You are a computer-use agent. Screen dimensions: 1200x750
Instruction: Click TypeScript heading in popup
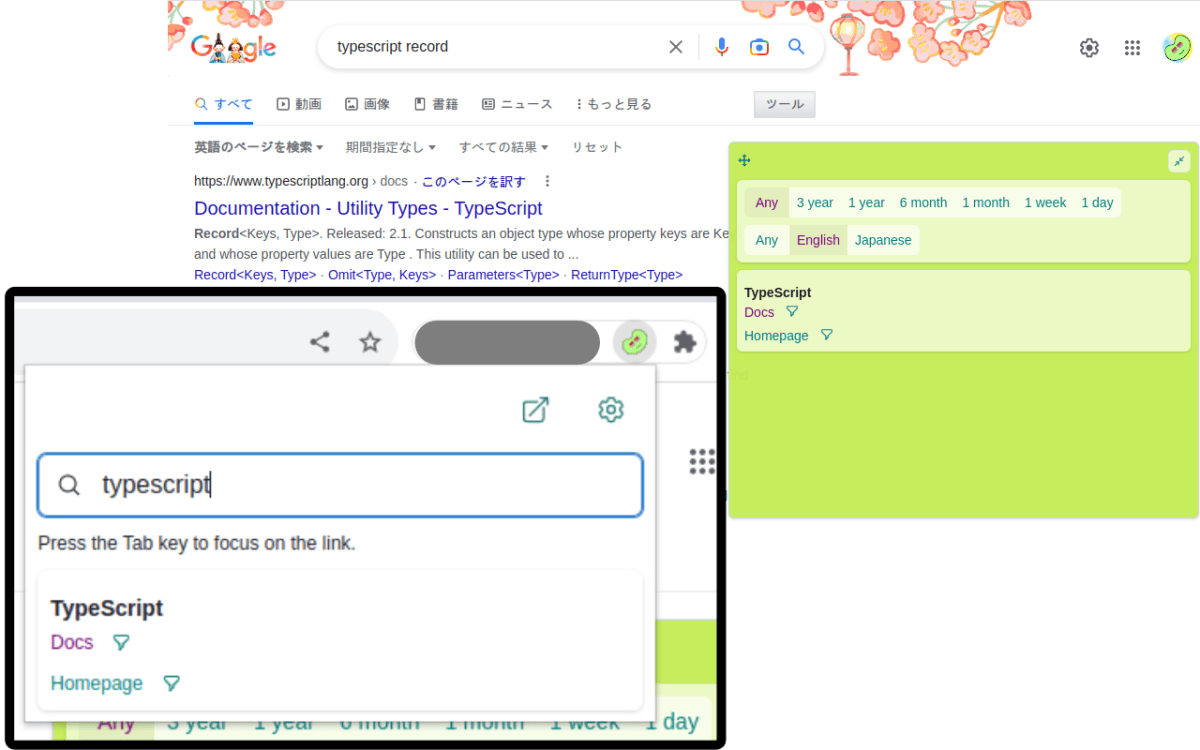(x=107, y=608)
